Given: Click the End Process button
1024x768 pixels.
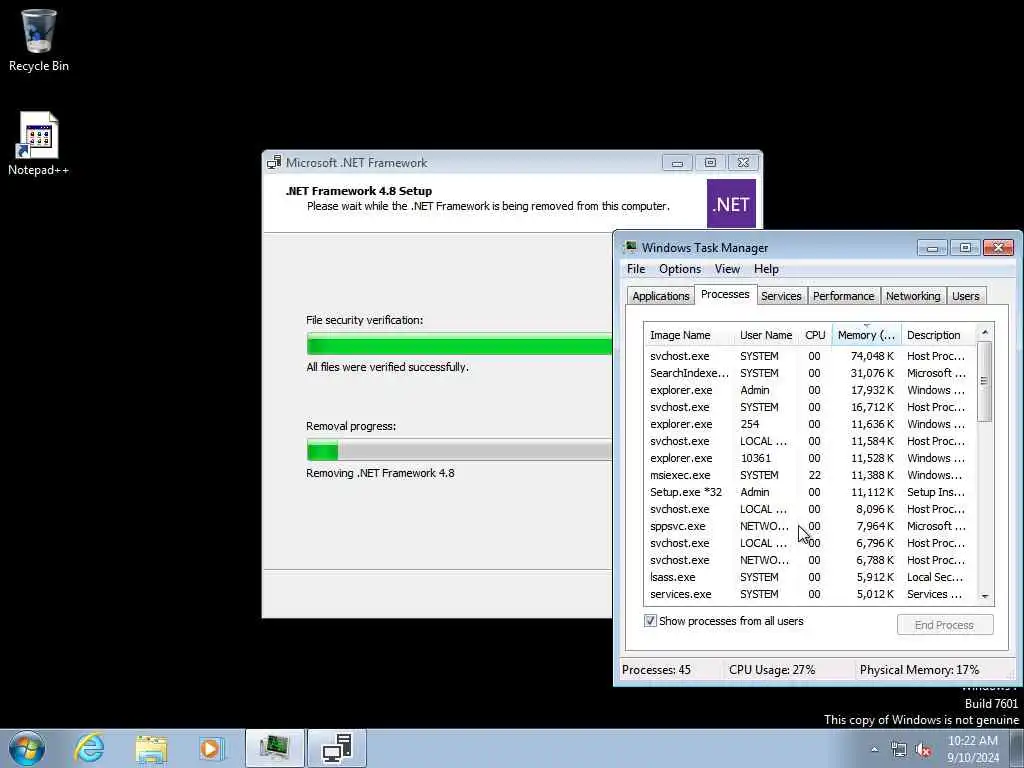Looking at the screenshot, I should click(944, 625).
